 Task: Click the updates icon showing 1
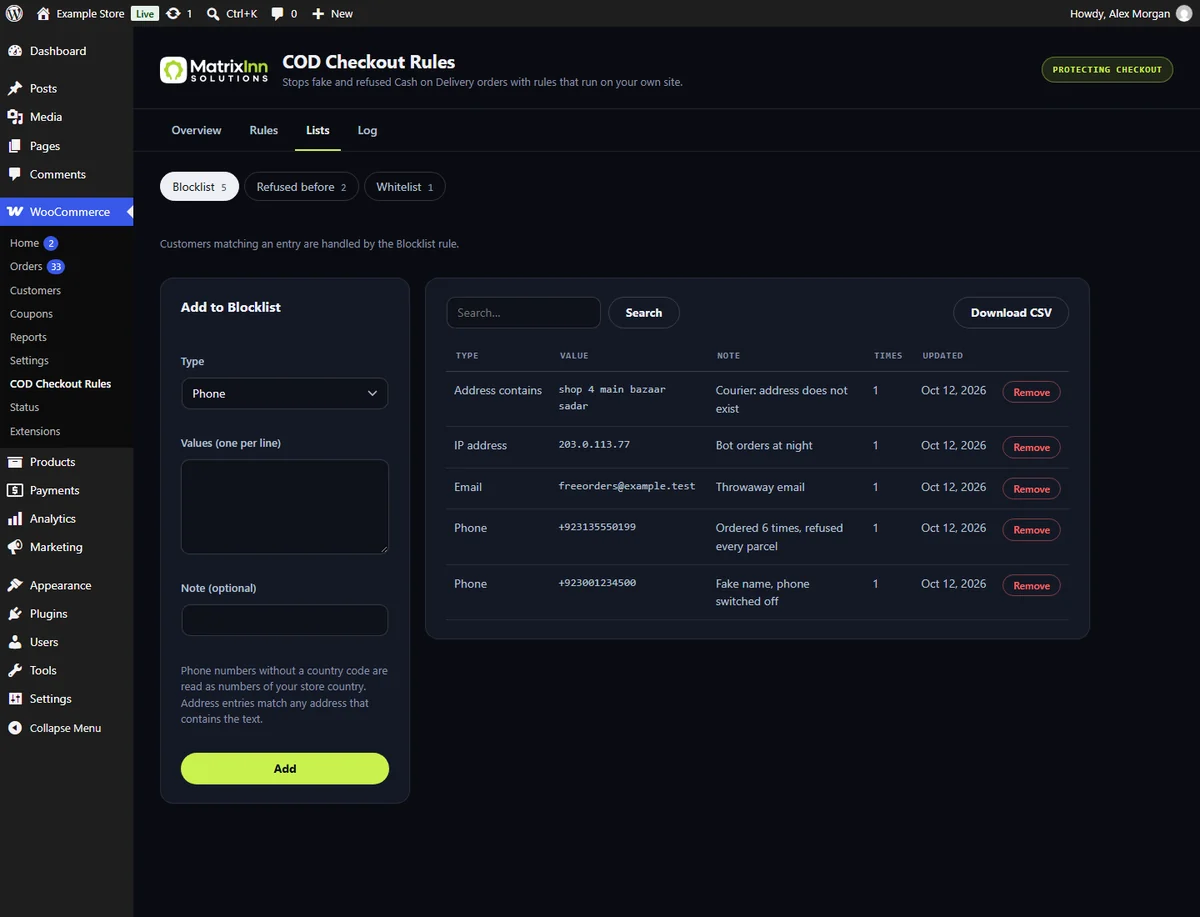[174, 14]
